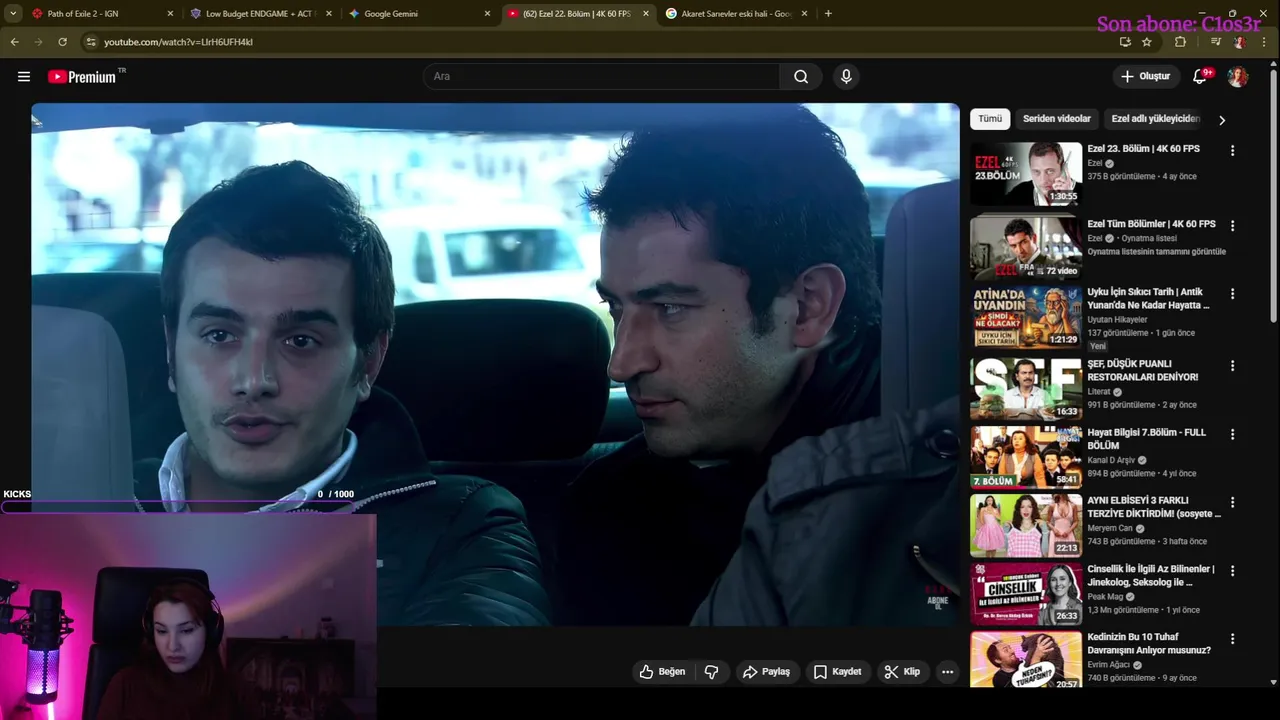
Task: Click the Peak Mag channel name
Action: pos(1106,597)
